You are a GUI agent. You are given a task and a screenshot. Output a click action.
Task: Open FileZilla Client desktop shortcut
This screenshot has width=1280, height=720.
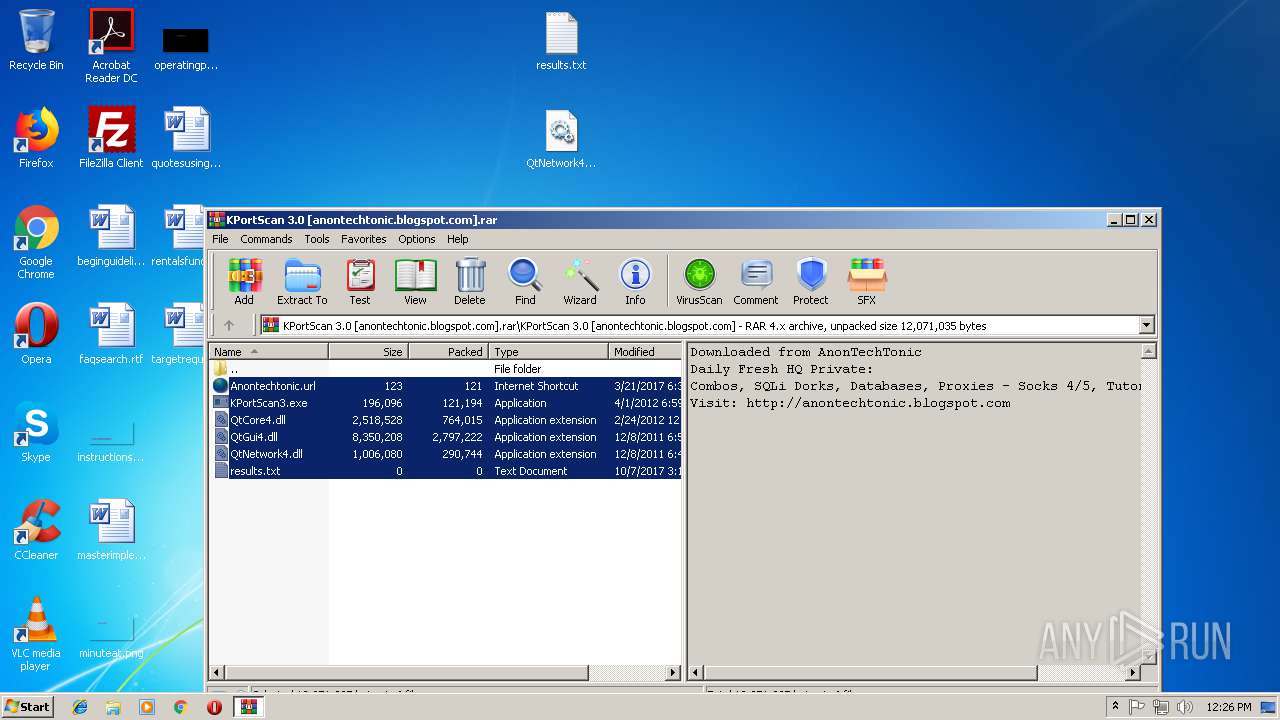pyautogui.click(x=111, y=138)
